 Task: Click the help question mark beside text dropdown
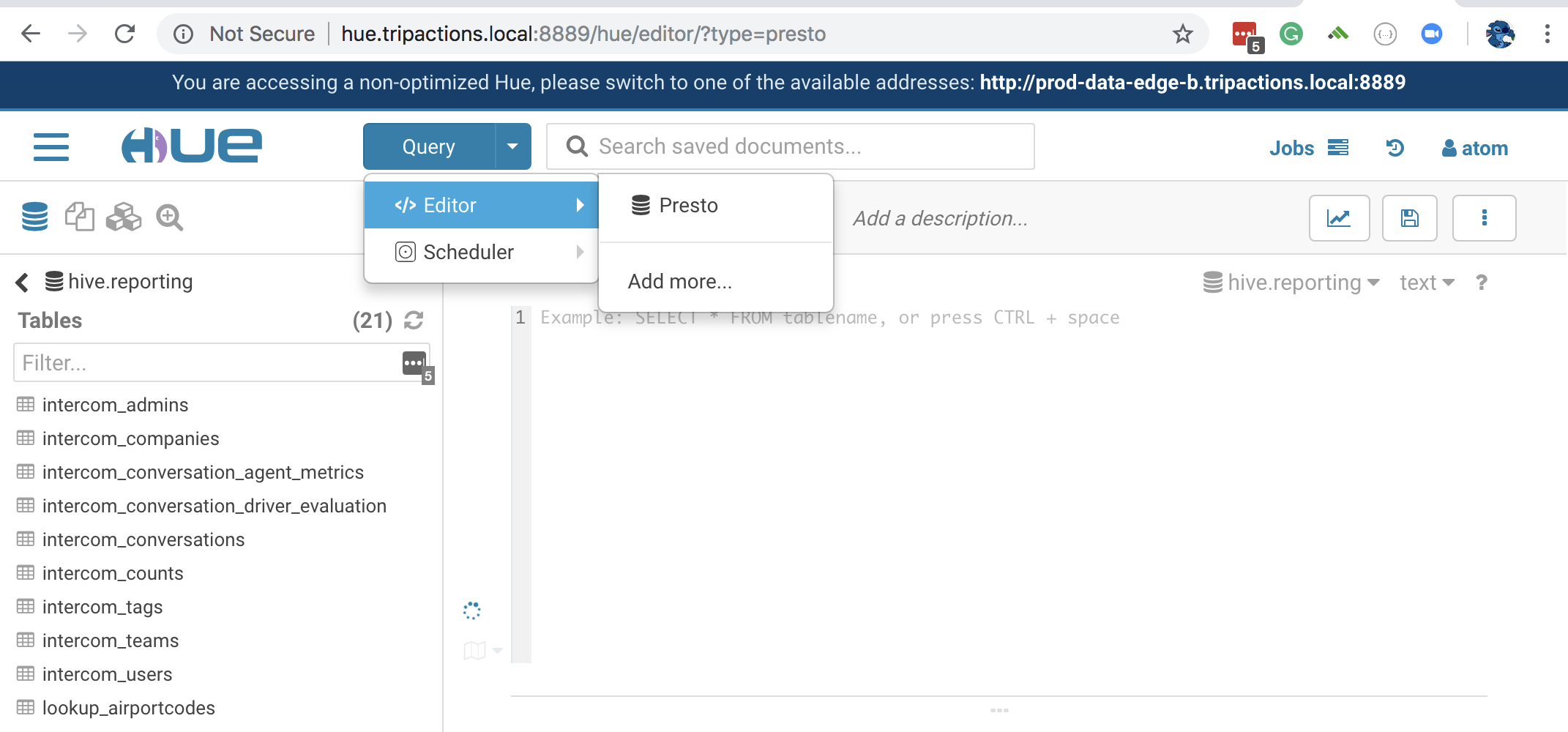point(1482,282)
